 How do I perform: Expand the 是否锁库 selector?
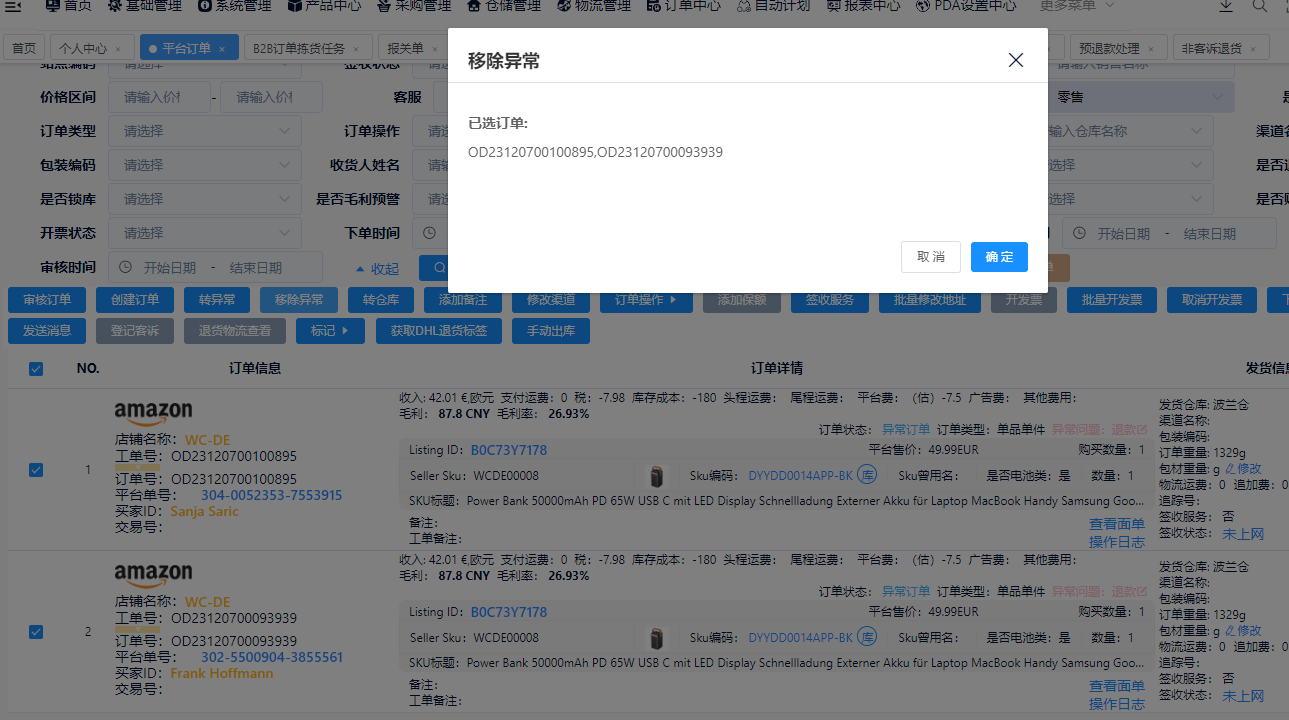[204, 198]
